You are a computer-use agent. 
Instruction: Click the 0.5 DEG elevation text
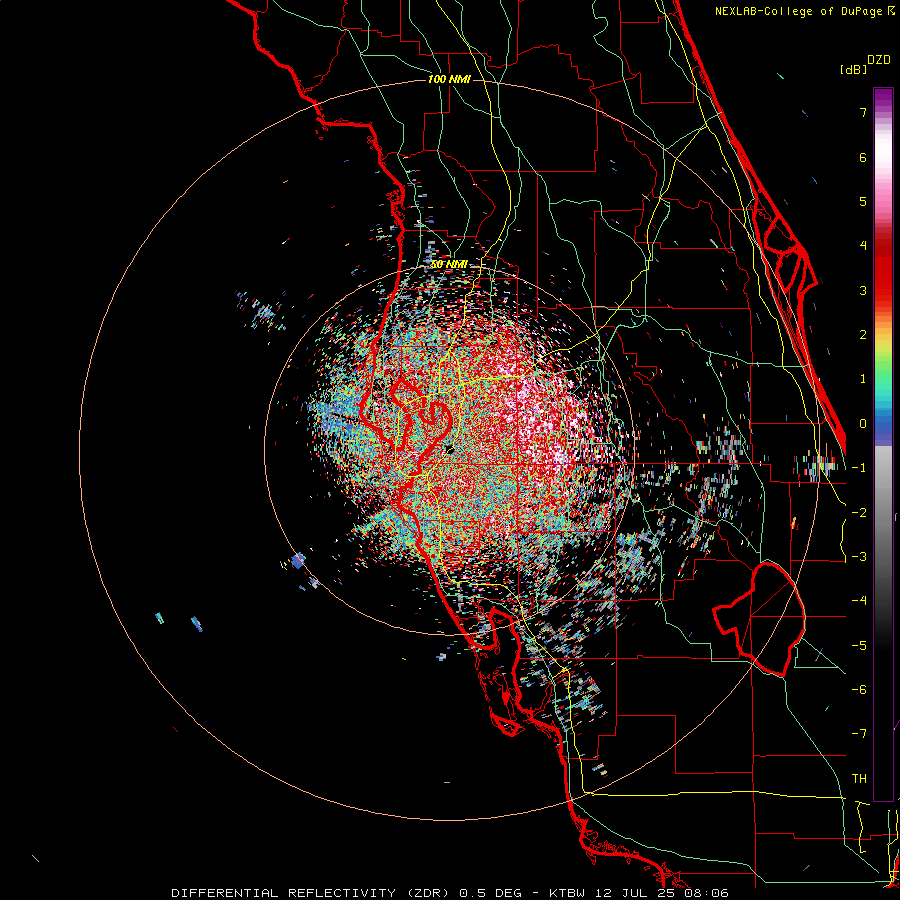pyautogui.click(x=491, y=893)
